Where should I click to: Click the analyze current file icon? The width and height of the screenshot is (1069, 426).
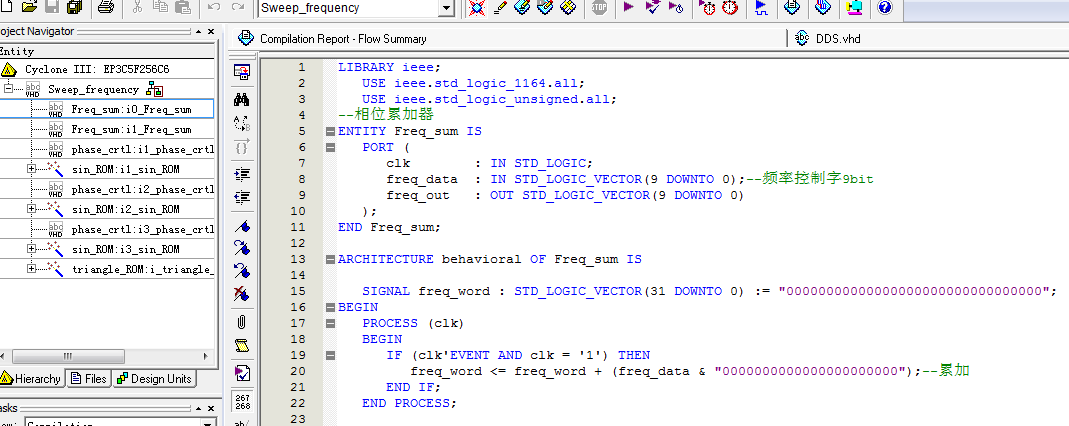tap(242, 373)
